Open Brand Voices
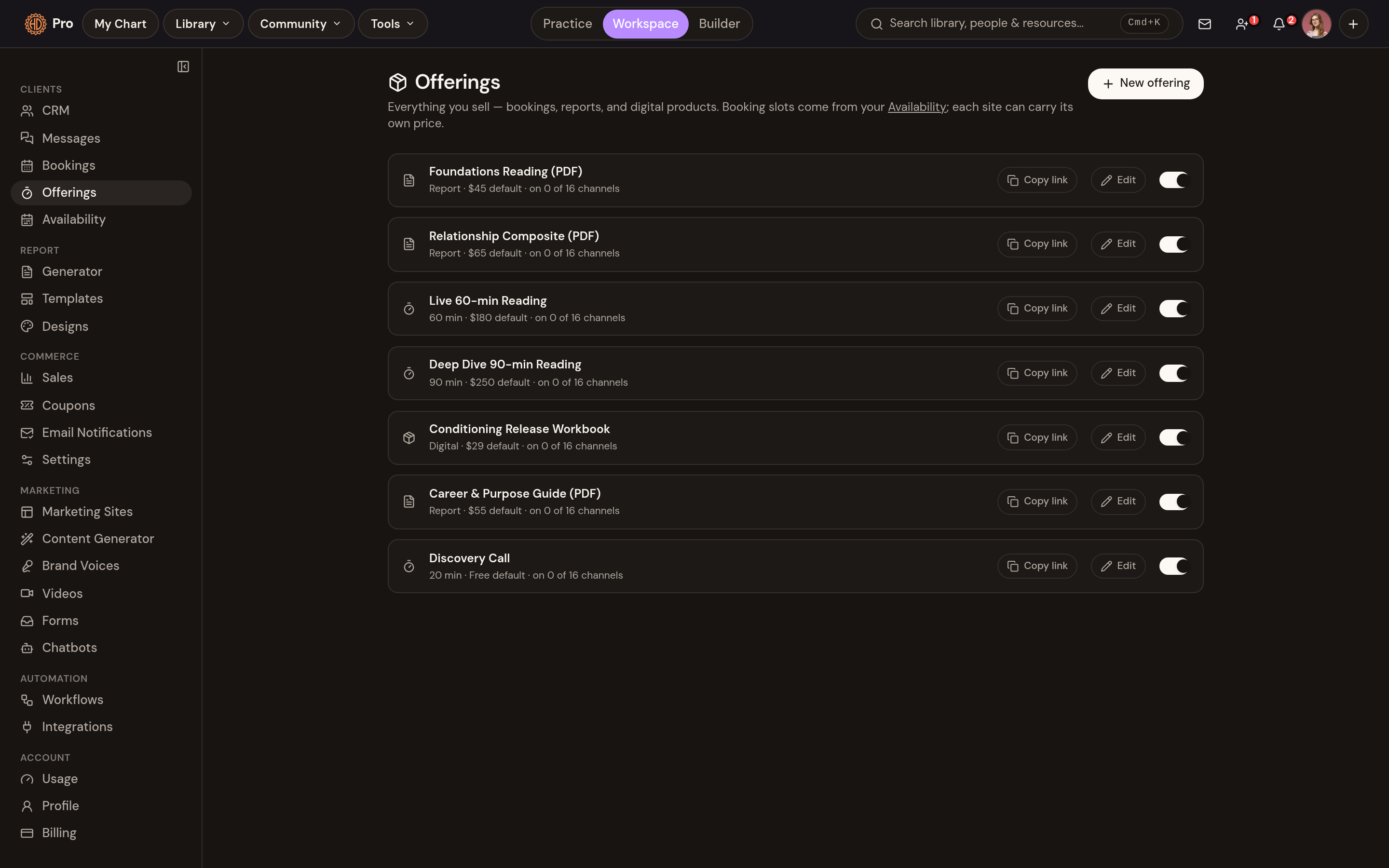The height and width of the screenshot is (868, 1389). (x=101, y=566)
